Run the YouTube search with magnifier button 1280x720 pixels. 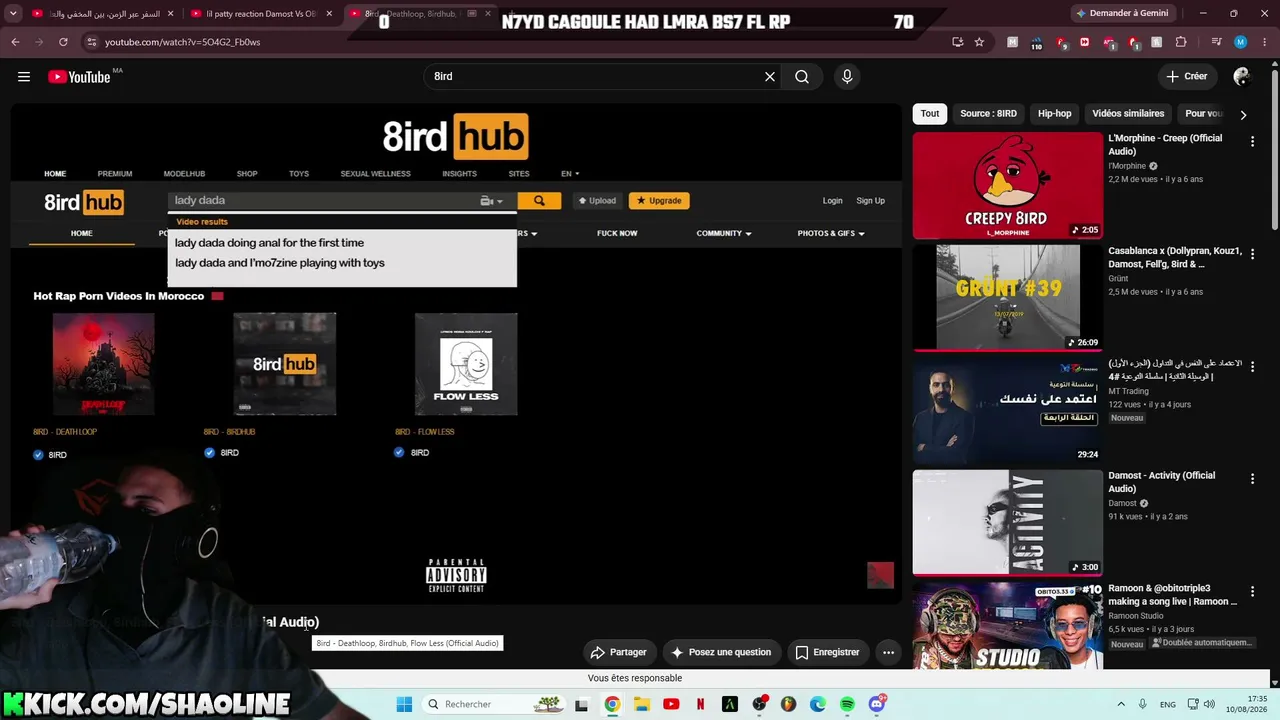(802, 77)
